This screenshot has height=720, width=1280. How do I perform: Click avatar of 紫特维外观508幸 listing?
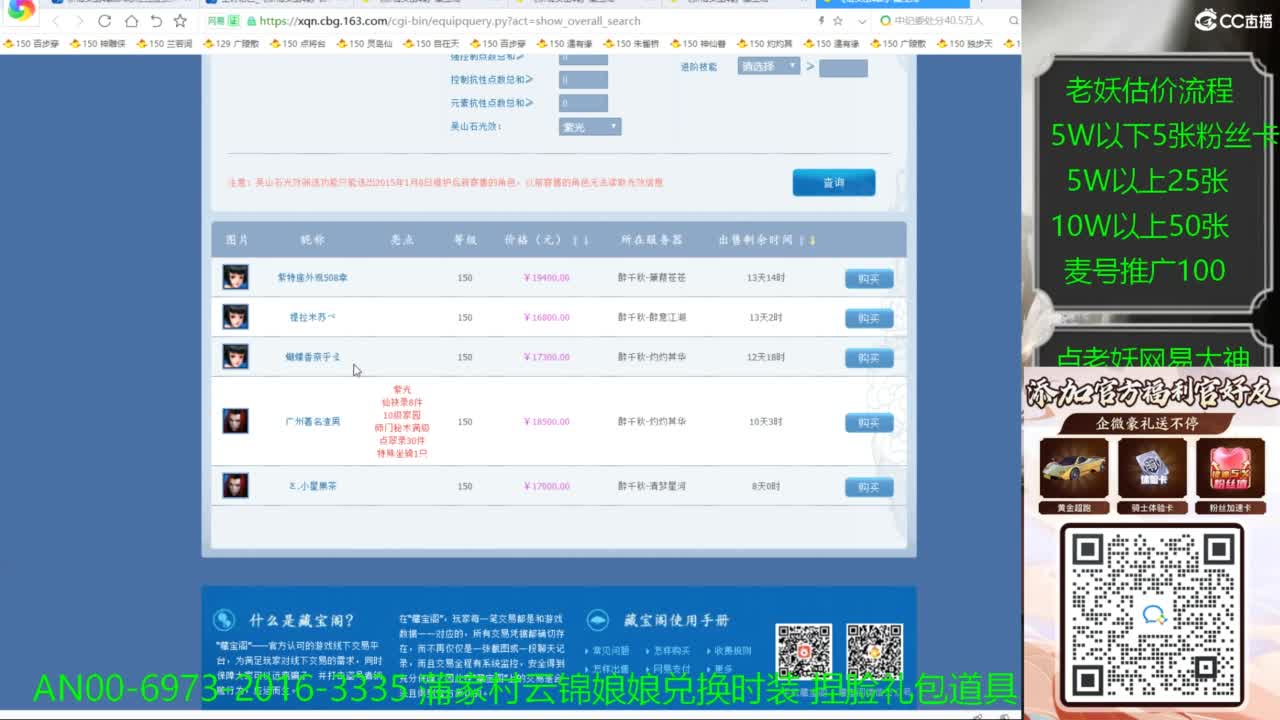(x=235, y=277)
